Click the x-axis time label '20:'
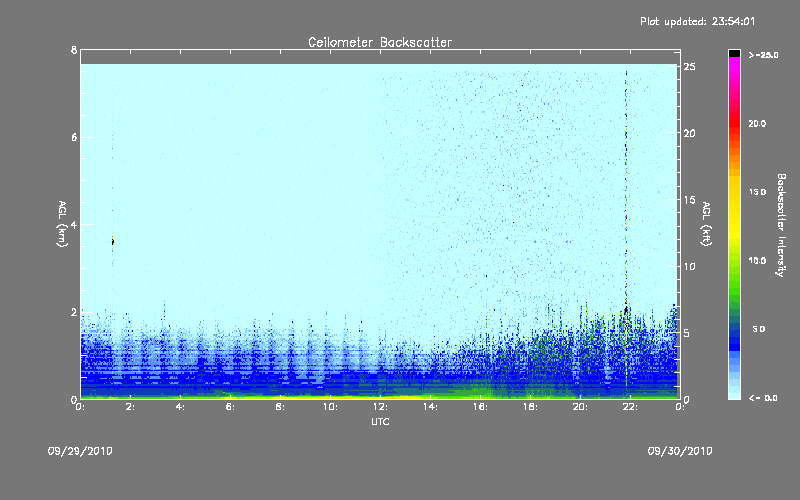Image resolution: width=800 pixels, height=500 pixels. coord(580,407)
